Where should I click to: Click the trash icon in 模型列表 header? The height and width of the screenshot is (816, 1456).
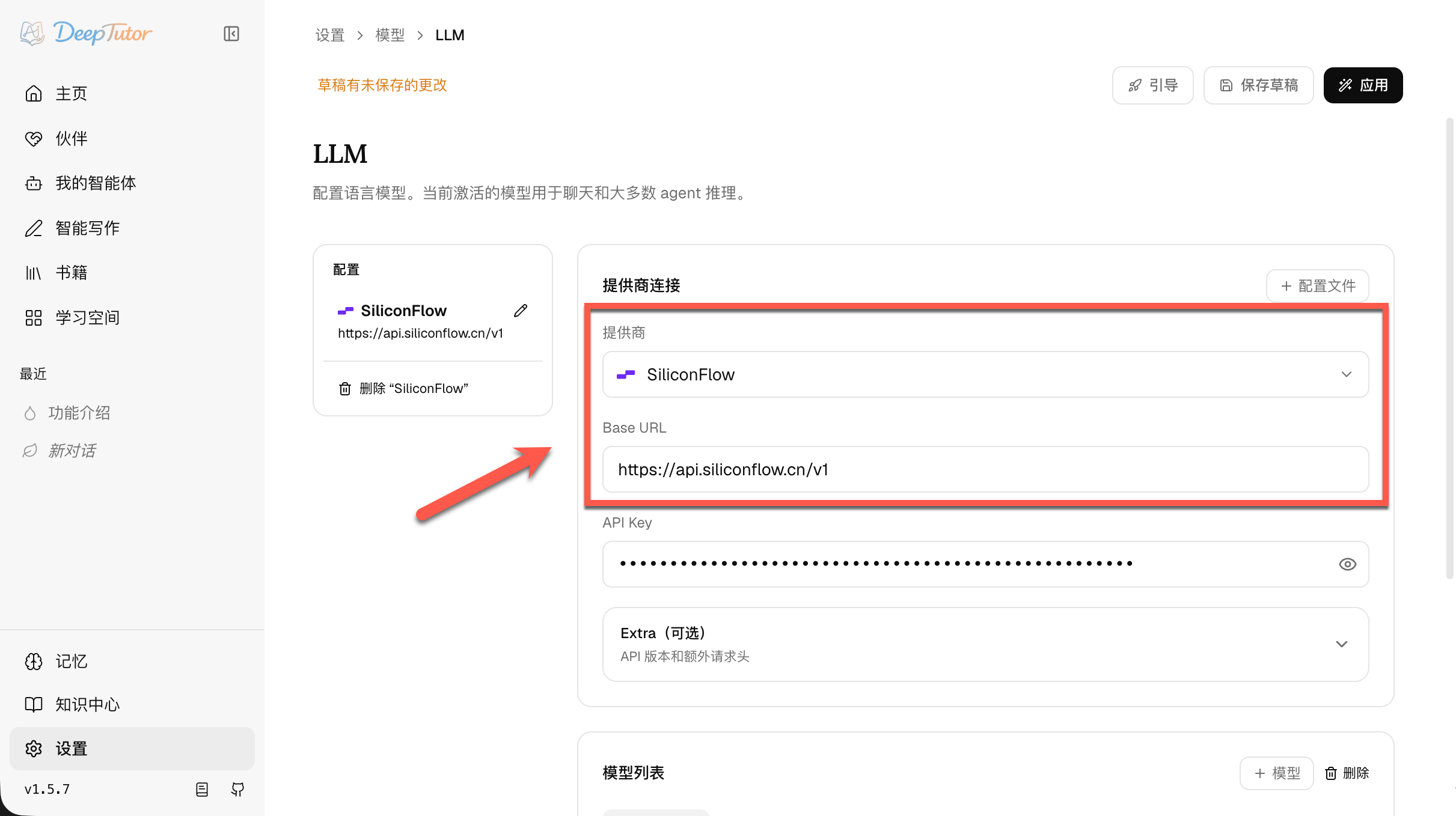coord(1331,773)
